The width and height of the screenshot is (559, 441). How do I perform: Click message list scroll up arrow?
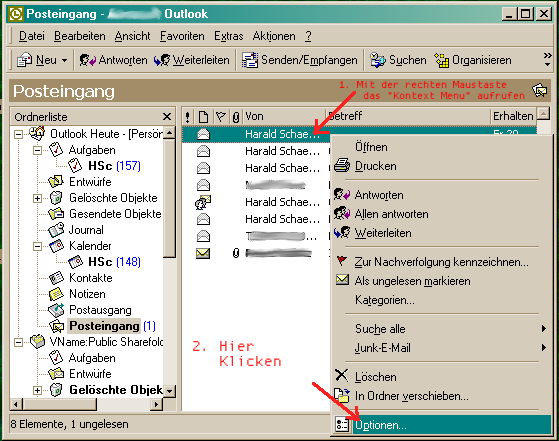pyautogui.click(x=543, y=114)
